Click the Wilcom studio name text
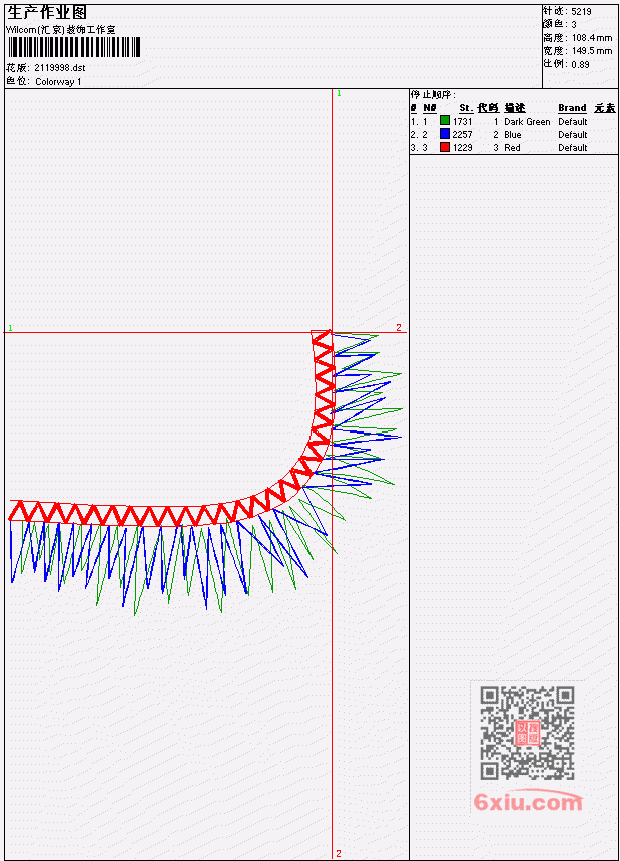Screen dimensions: 620x861 (61, 30)
